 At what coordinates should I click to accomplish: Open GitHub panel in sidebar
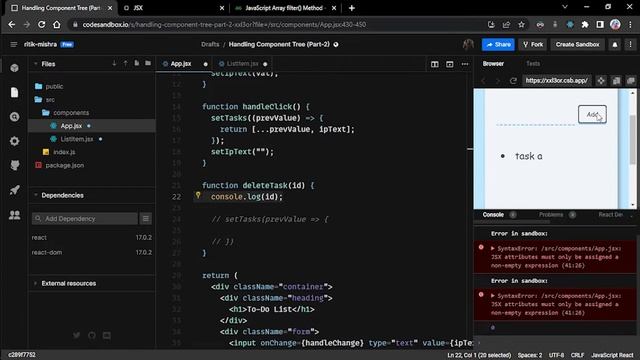point(14,165)
